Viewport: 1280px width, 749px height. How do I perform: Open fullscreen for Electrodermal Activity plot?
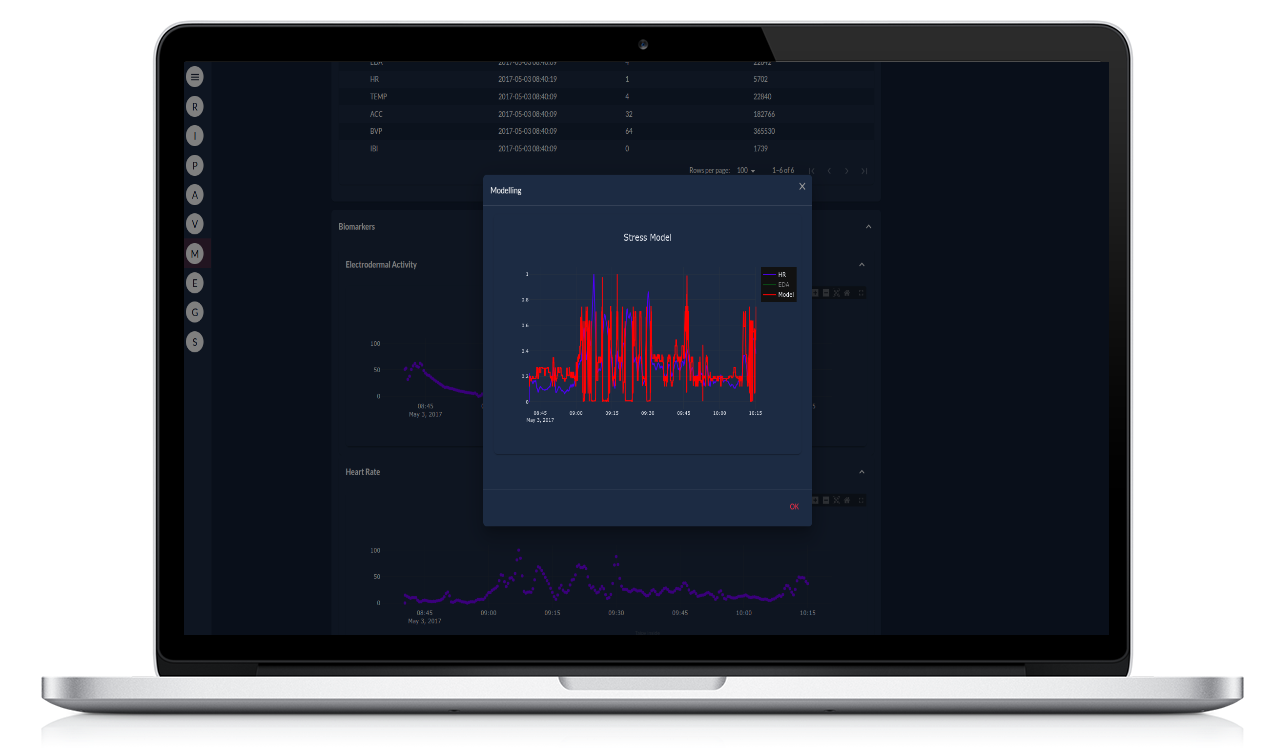point(861,293)
